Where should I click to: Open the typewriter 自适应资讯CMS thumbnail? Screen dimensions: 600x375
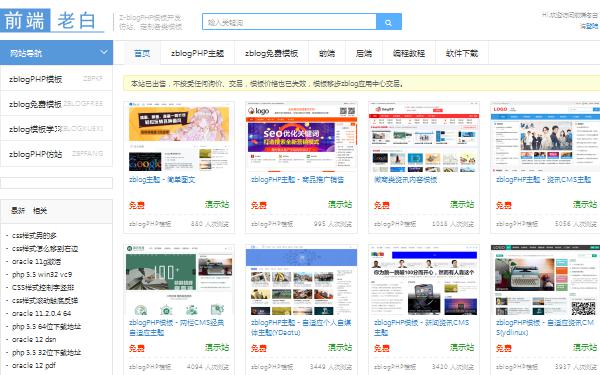[x=546, y=280]
